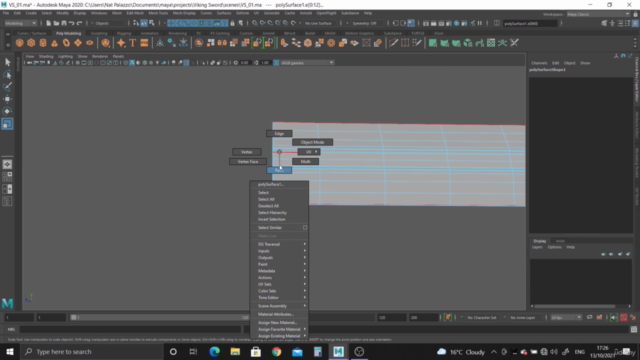The image size is (640, 360).
Task: Open Maya from the Windows taskbar
Action: [x=338, y=351]
